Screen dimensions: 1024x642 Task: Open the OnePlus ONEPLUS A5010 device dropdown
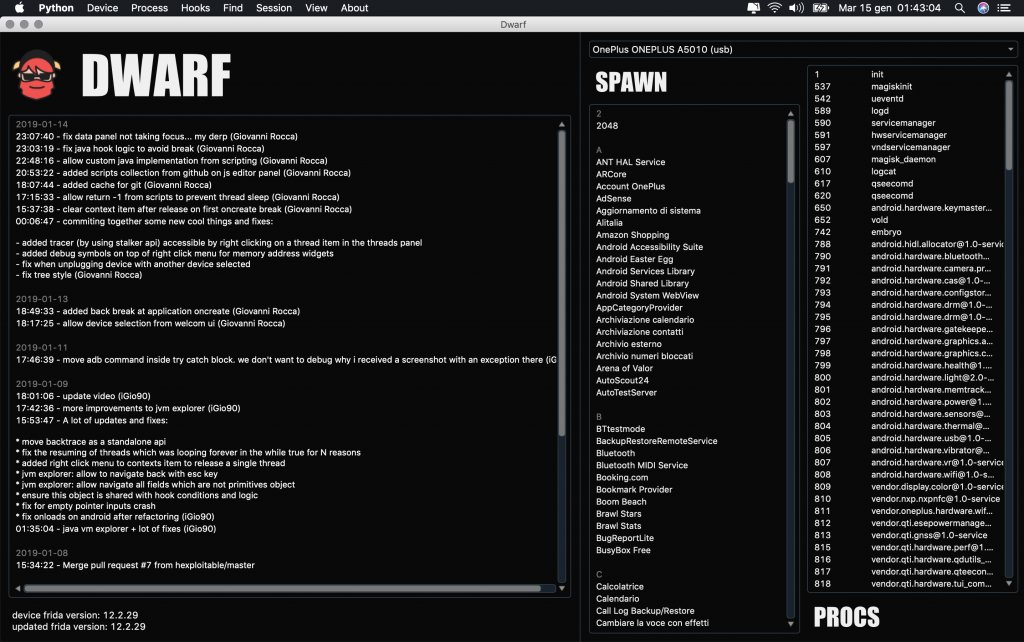pos(803,50)
